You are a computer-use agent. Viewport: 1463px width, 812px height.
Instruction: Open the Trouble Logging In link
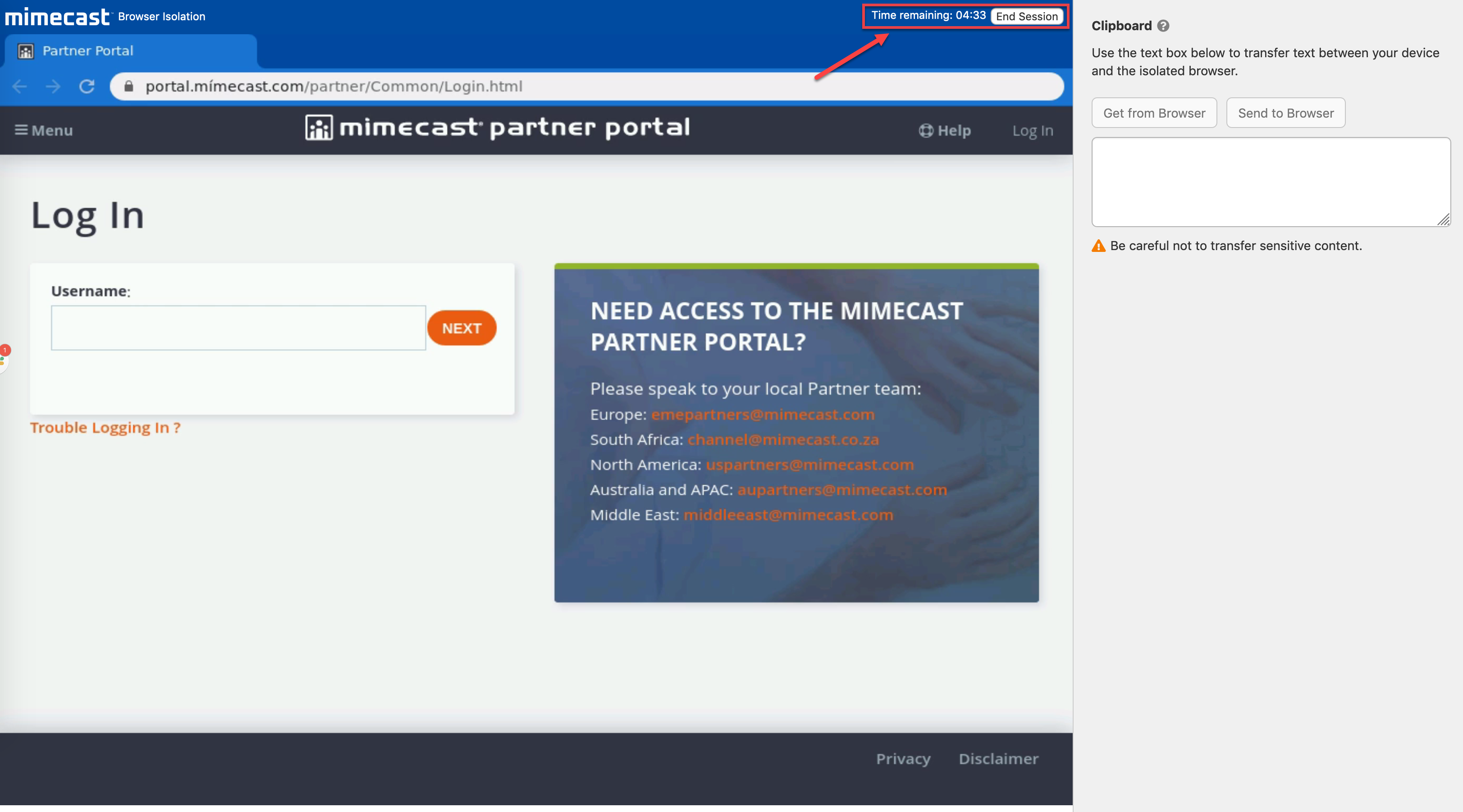tap(105, 428)
